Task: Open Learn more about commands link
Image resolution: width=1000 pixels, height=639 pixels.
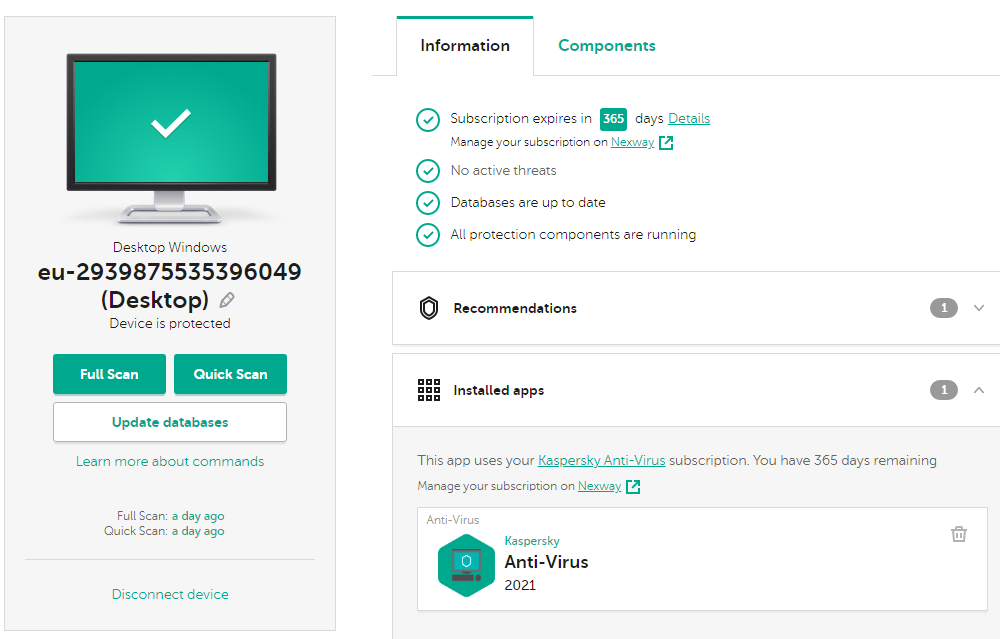Action: coord(170,461)
